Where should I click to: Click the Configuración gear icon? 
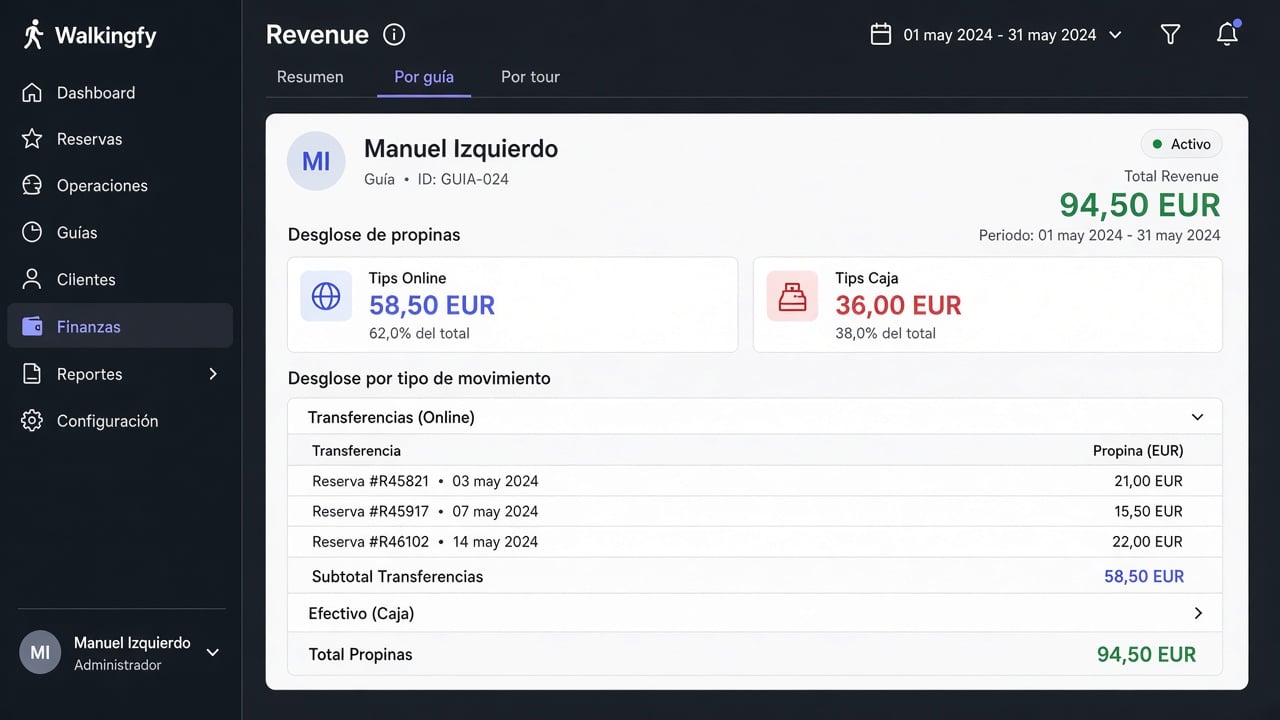[x=32, y=421]
